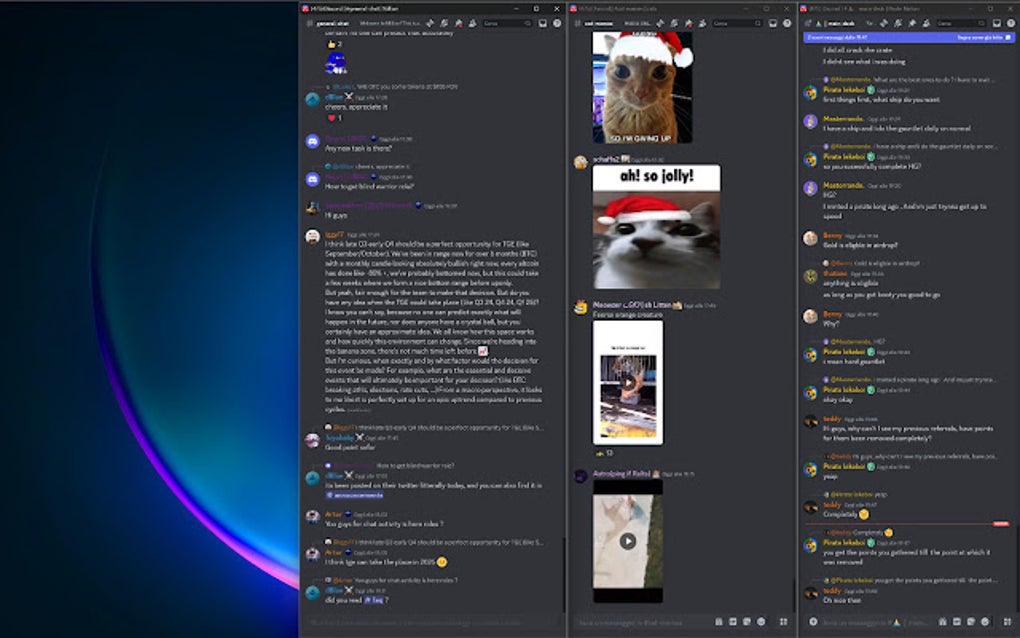The image size is (1020, 638).
Task: Click the general-chat channel name in the header
Action: (333, 22)
